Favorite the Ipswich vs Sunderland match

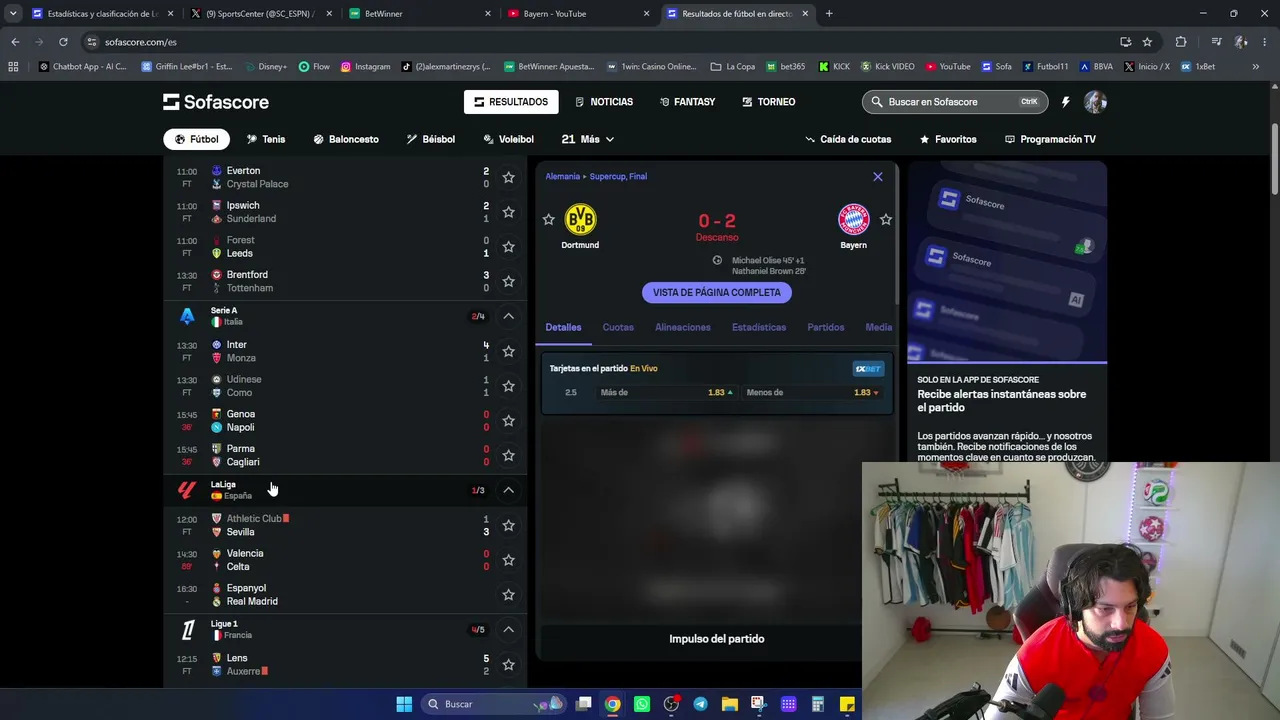click(508, 212)
